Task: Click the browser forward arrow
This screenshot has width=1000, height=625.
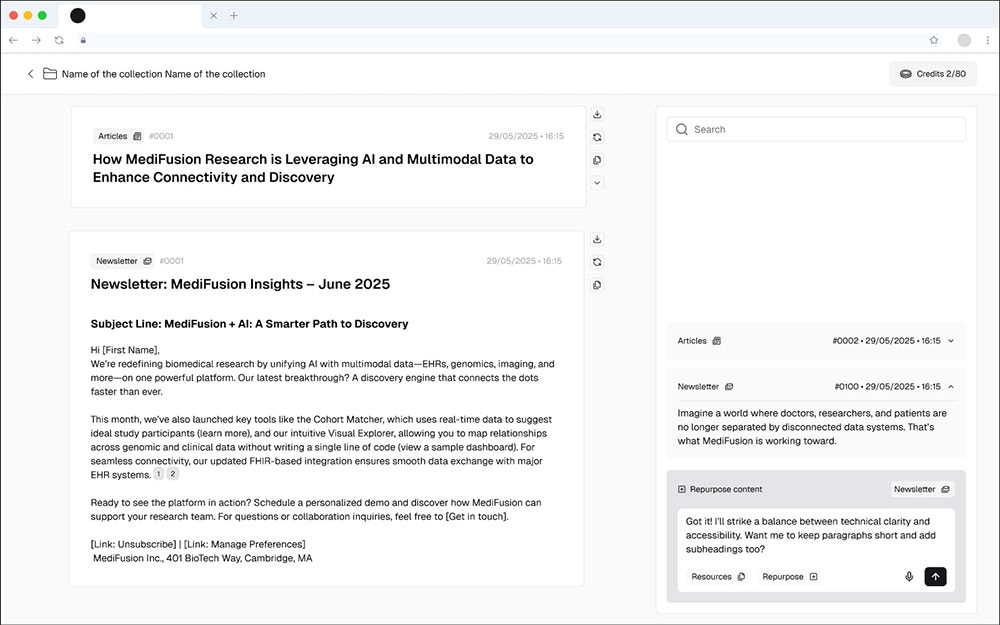Action: (x=36, y=40)
